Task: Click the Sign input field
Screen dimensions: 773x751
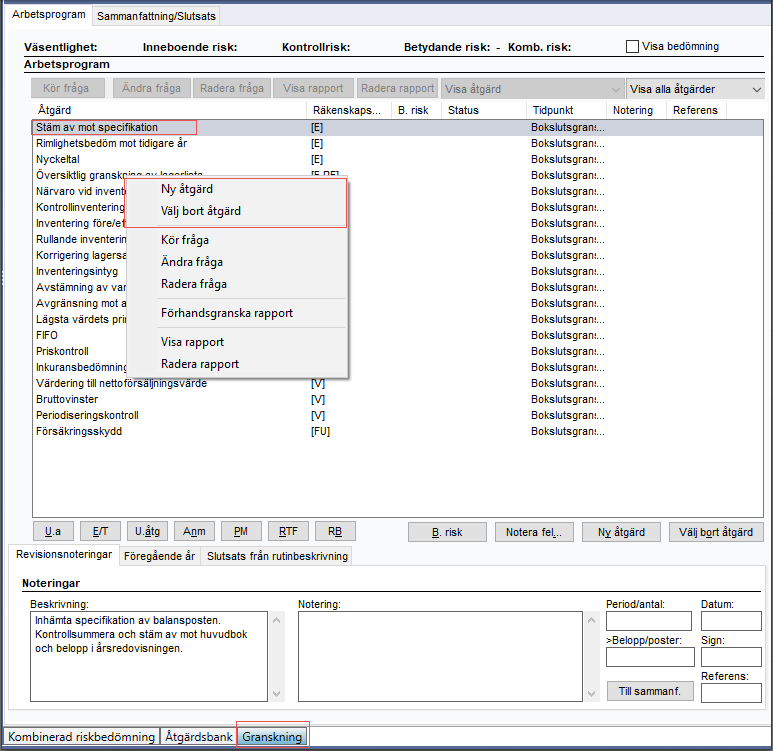Action: point(731,657)
